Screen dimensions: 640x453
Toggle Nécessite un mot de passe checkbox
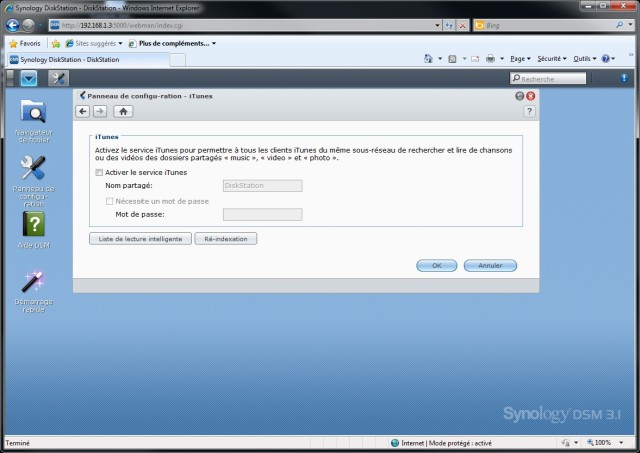point(109,201)
